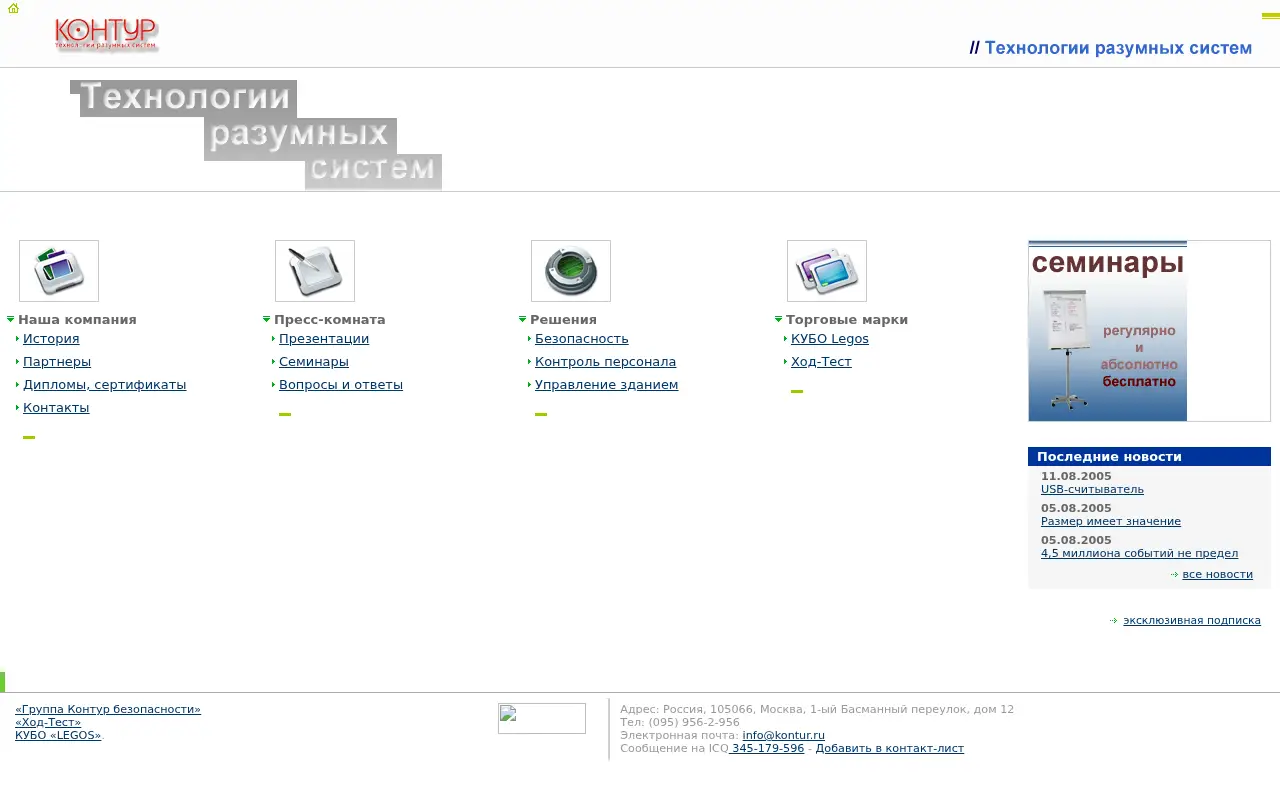Open the КУБО Legos brand page
Screen dimensions: 1280x800
(830, 339)
